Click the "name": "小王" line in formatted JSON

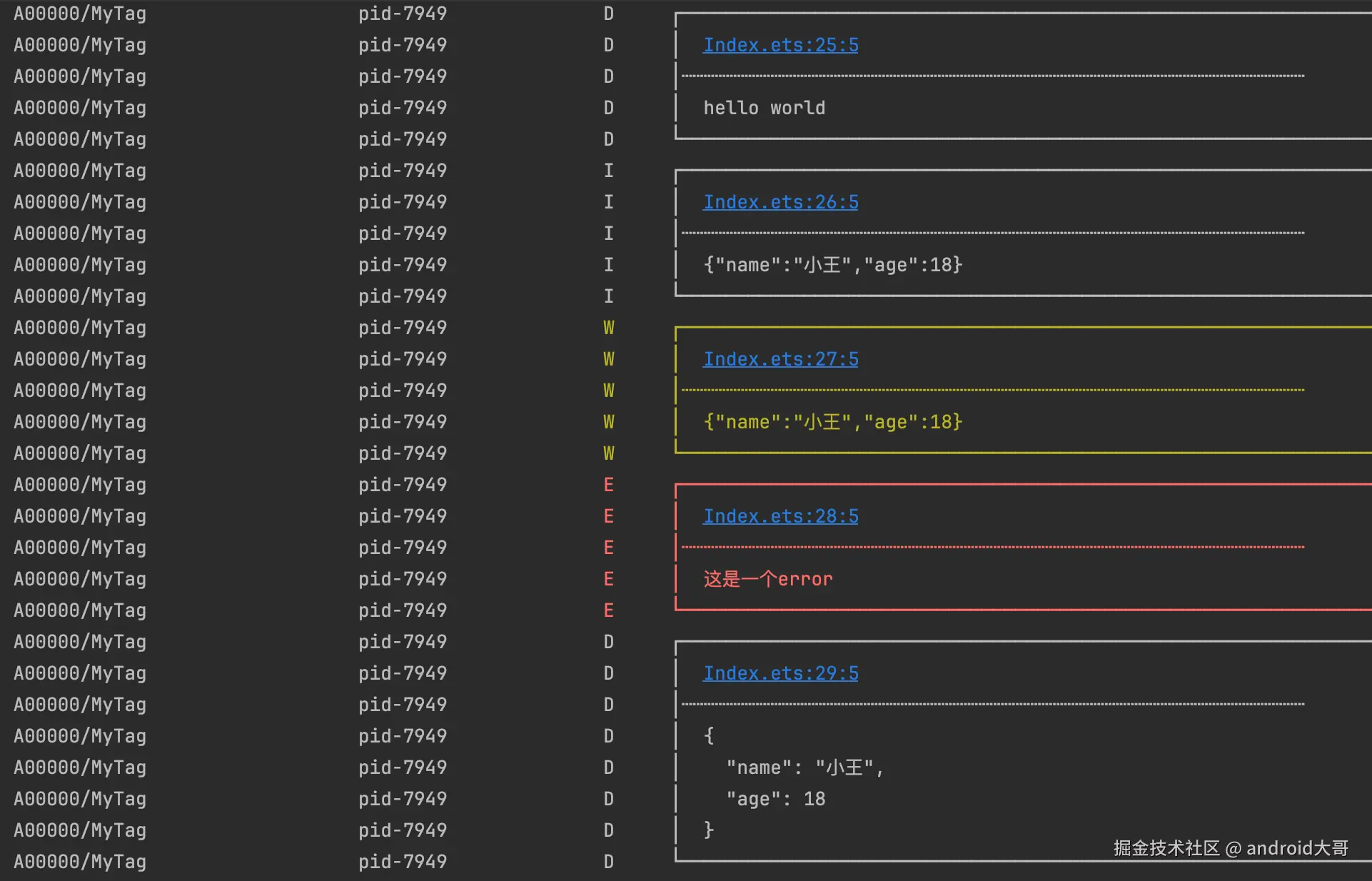[x=804, y=767]
